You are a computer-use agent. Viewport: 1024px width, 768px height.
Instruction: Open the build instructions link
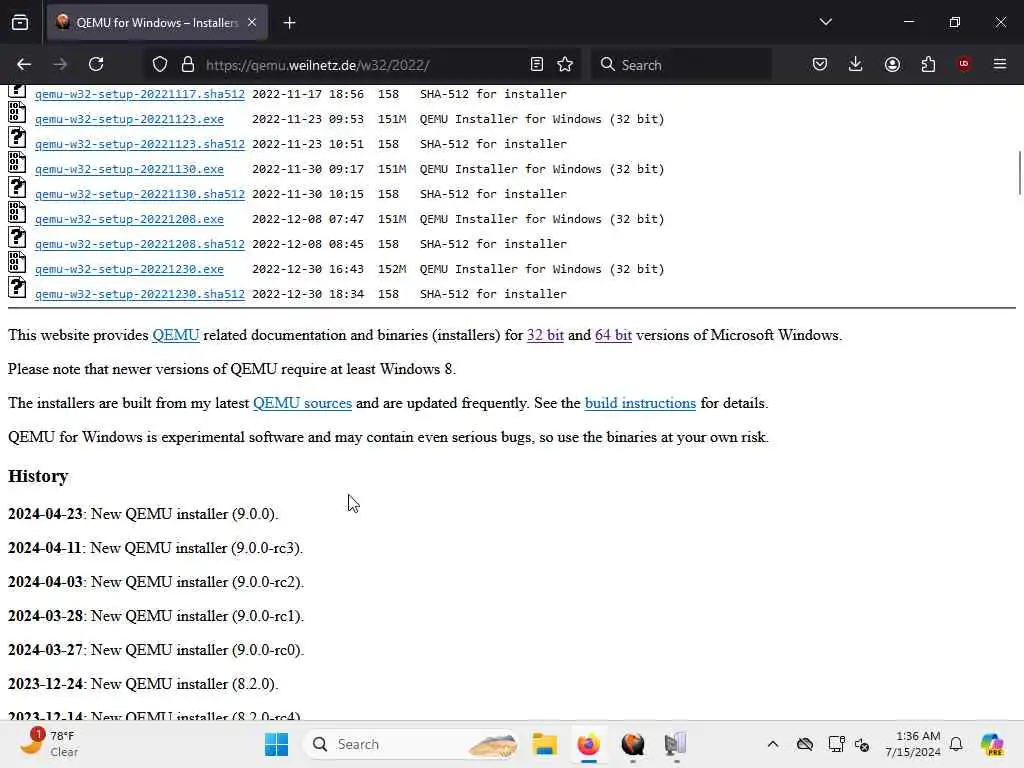pyautogui.click(x=640, y=403)
